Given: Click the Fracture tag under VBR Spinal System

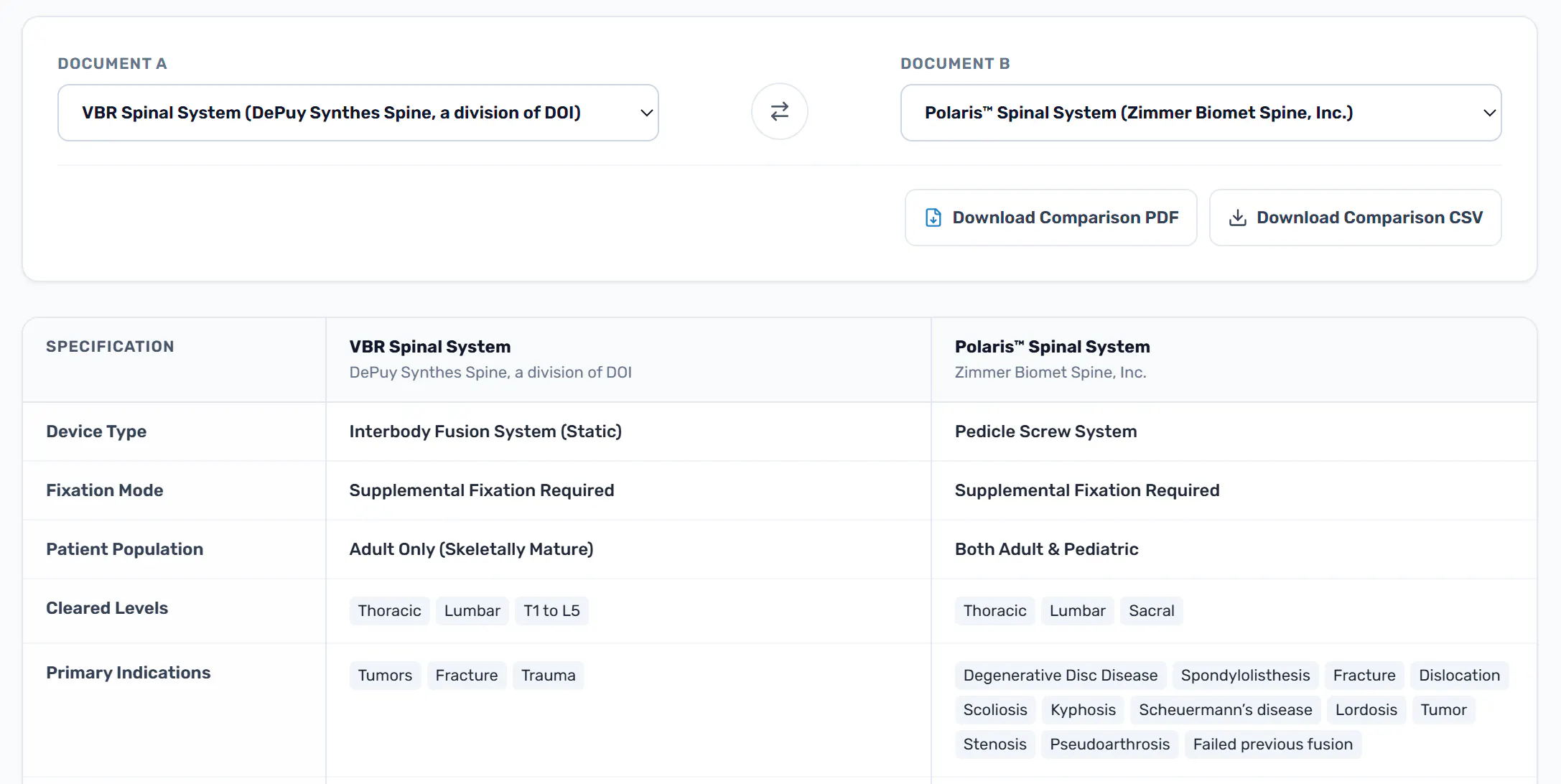Looking at the screenshot, I should 466,676.
